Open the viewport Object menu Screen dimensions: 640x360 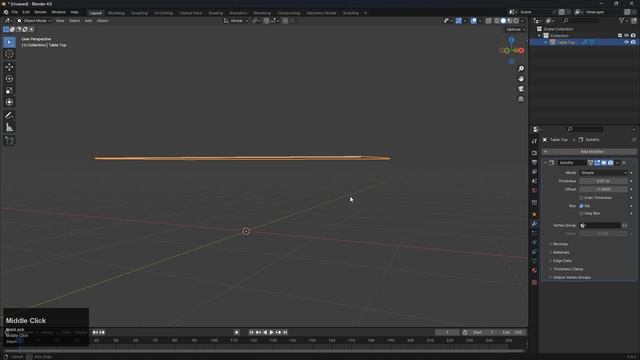pos(102,21)
